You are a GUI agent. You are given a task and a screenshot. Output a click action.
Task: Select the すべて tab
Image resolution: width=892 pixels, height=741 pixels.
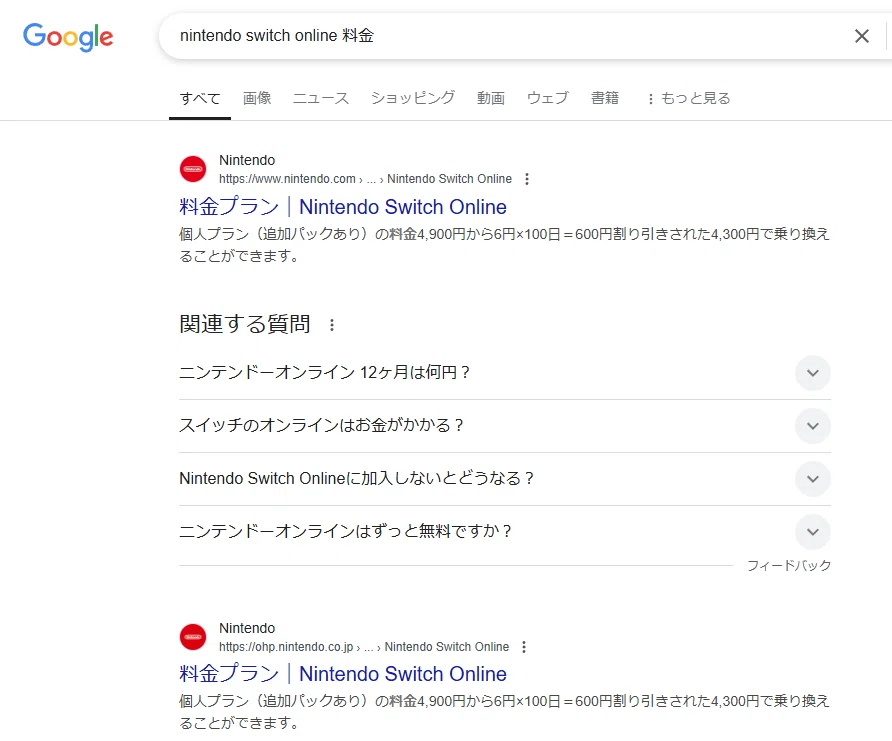pos(200,98)
